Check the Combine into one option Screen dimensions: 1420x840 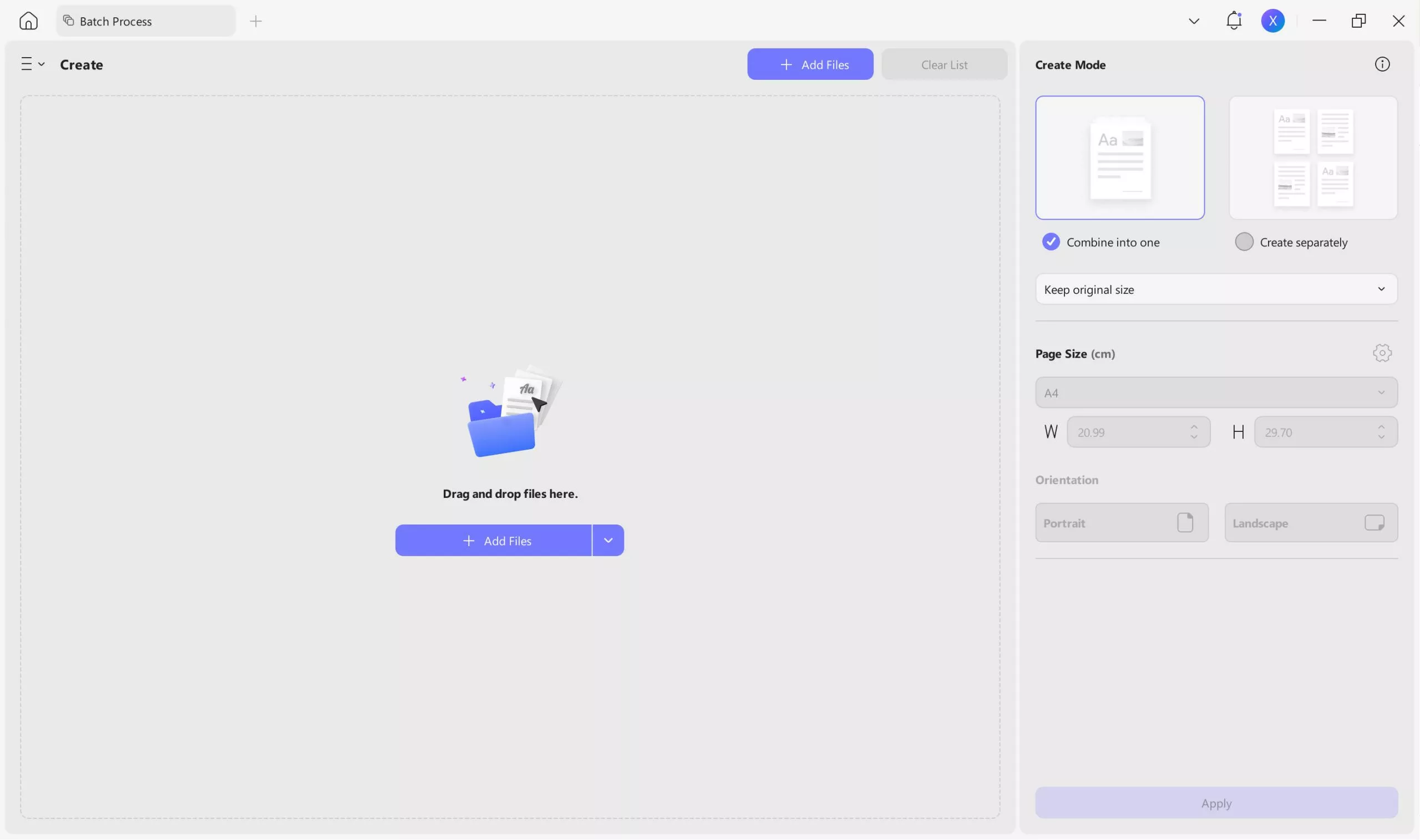[x=1051, y=241]
